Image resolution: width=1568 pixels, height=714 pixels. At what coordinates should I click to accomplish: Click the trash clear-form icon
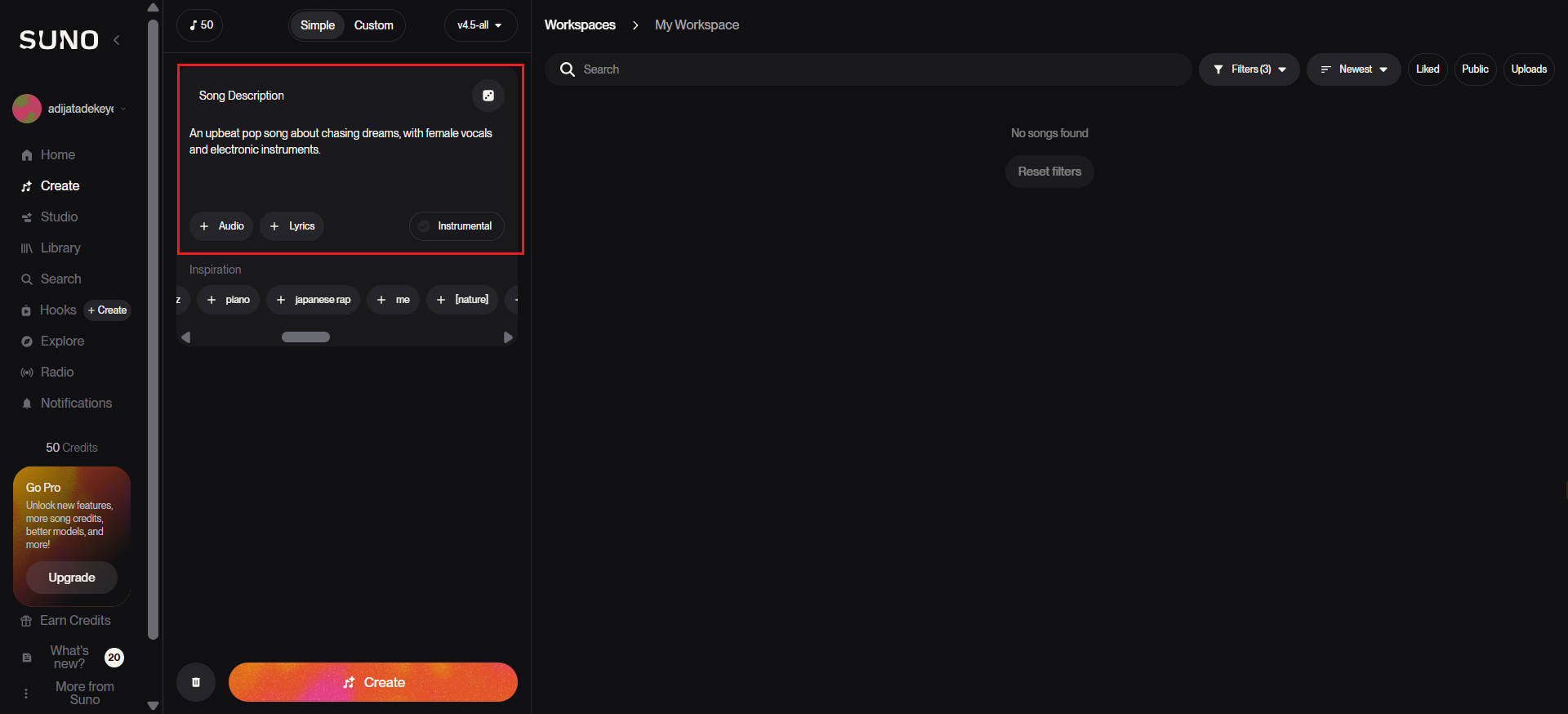pyautogui.click(x=196, y=682)
